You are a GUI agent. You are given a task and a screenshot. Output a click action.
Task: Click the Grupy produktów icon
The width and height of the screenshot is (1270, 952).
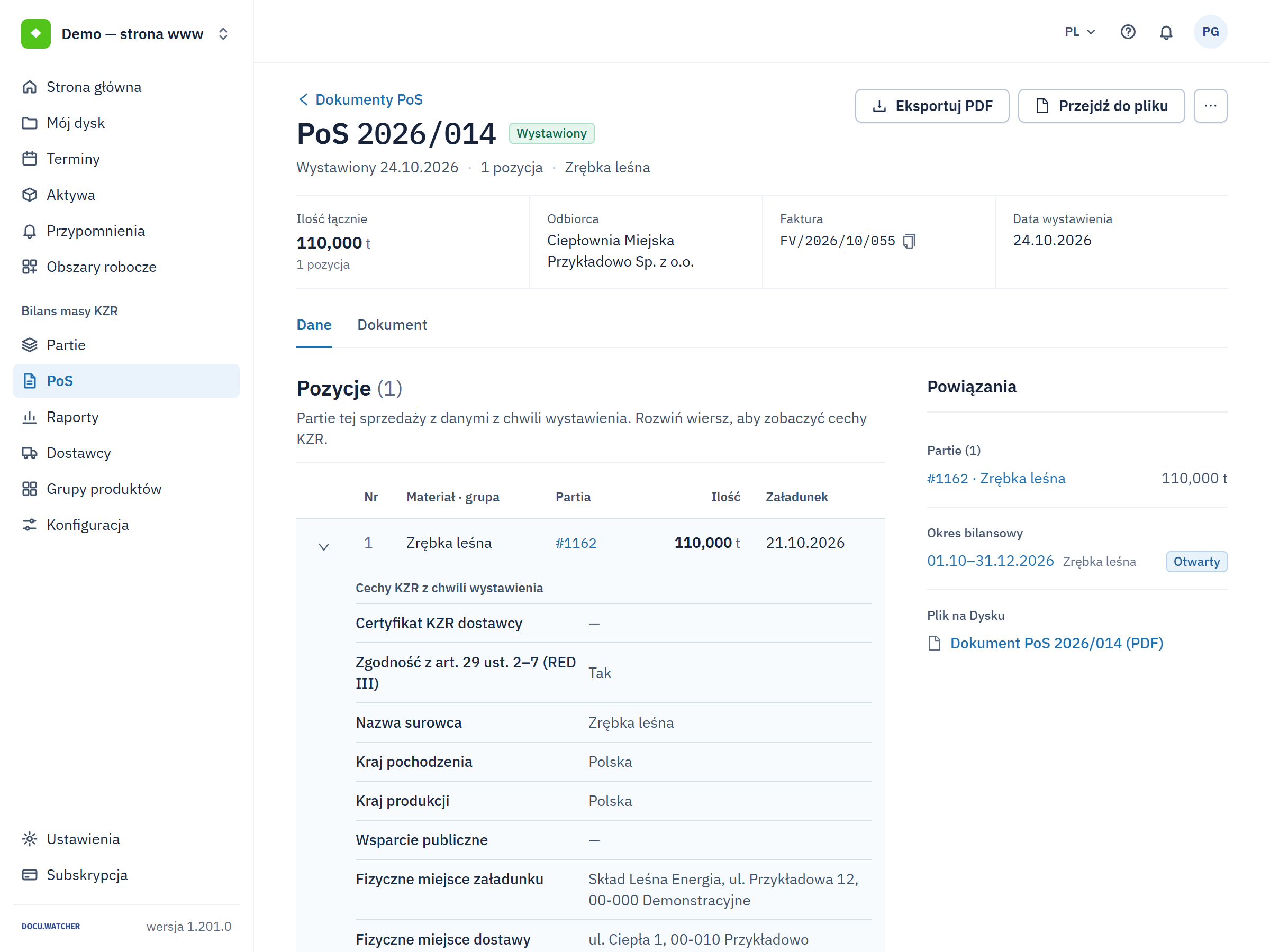(x=29, y=489)
